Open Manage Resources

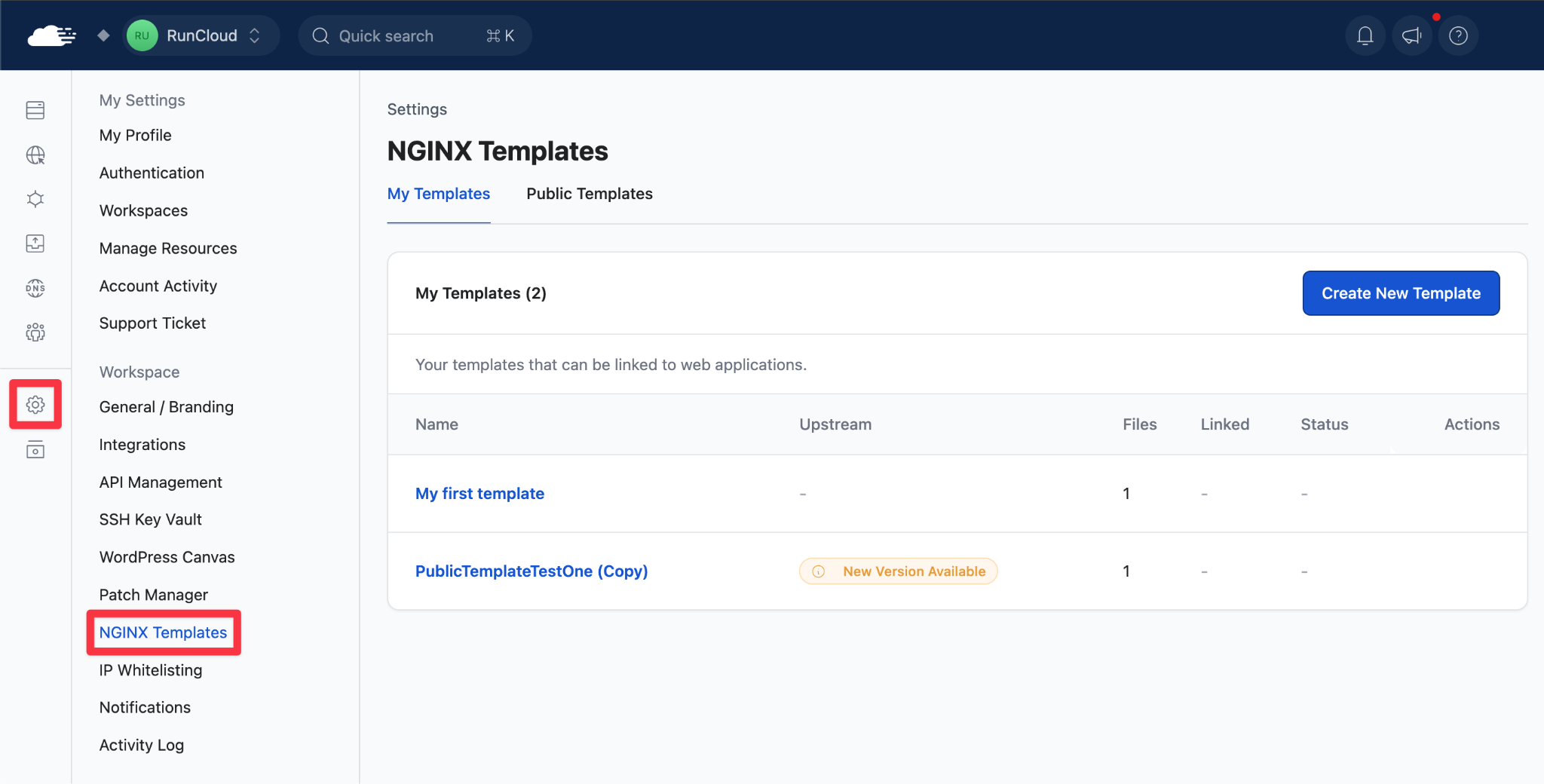tap(168, 248)
